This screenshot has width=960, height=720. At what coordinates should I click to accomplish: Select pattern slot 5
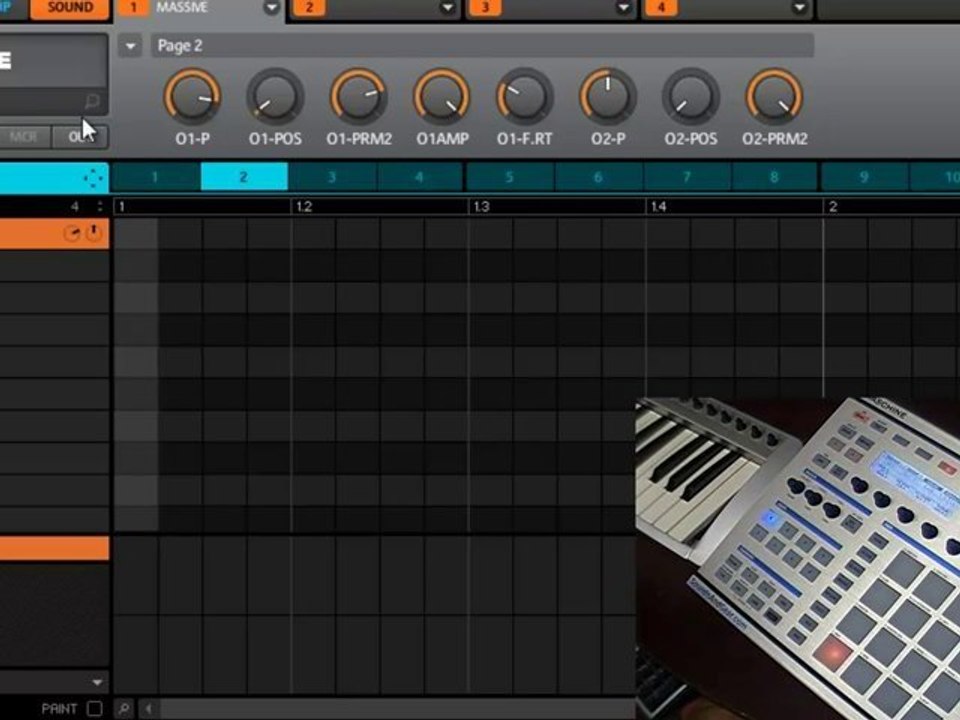pos(509,178)
